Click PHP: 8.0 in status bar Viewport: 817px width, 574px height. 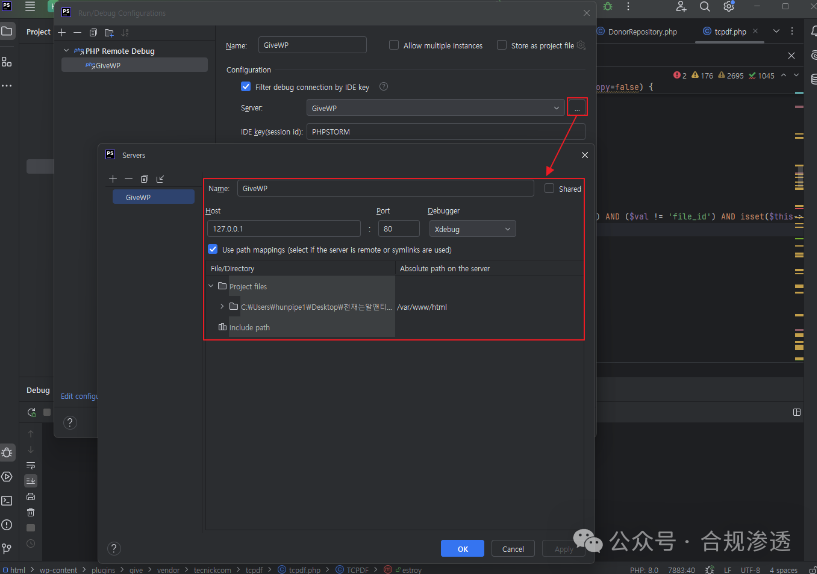click(643, 570)
